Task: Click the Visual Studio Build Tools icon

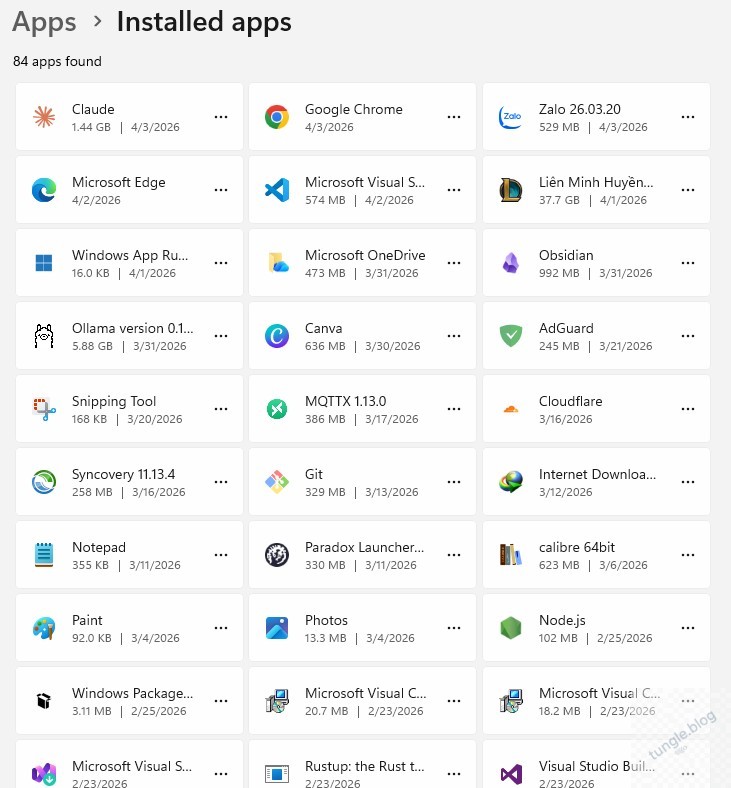Action: click(x=510, y=774)
